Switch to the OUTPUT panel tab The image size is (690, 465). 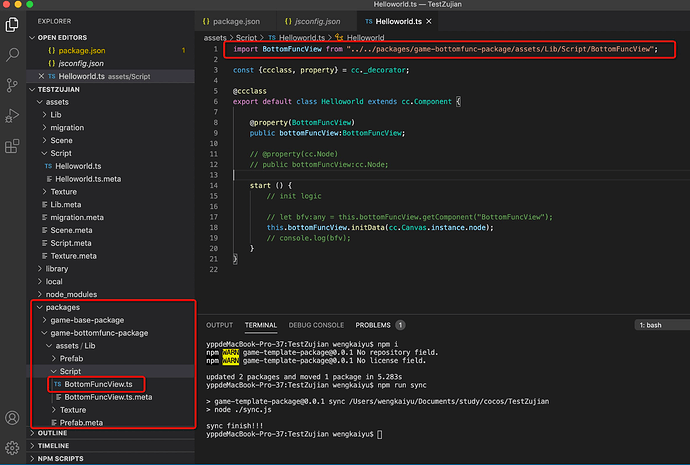[219, 325]
